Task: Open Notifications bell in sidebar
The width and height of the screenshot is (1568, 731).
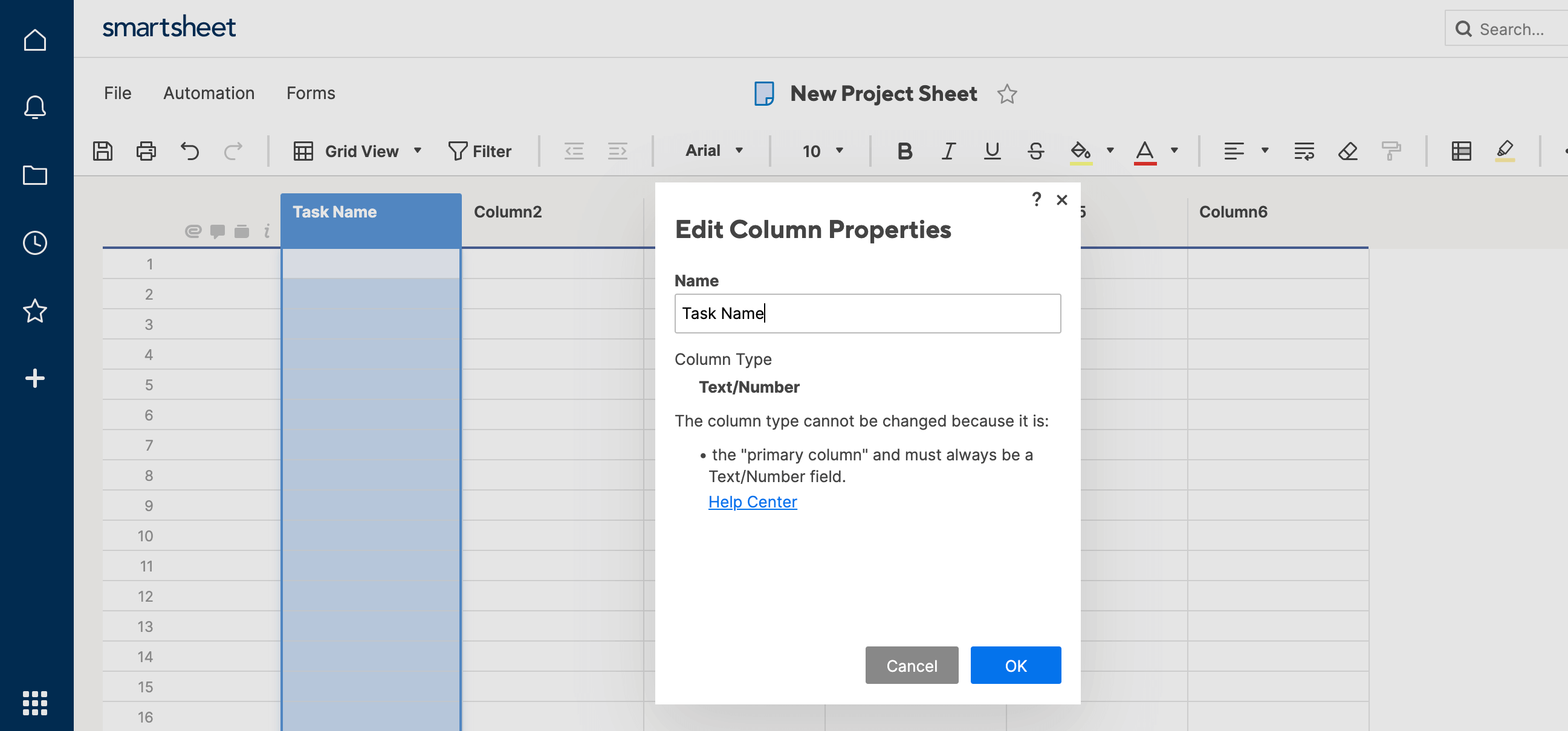Action: pos(34,107)
